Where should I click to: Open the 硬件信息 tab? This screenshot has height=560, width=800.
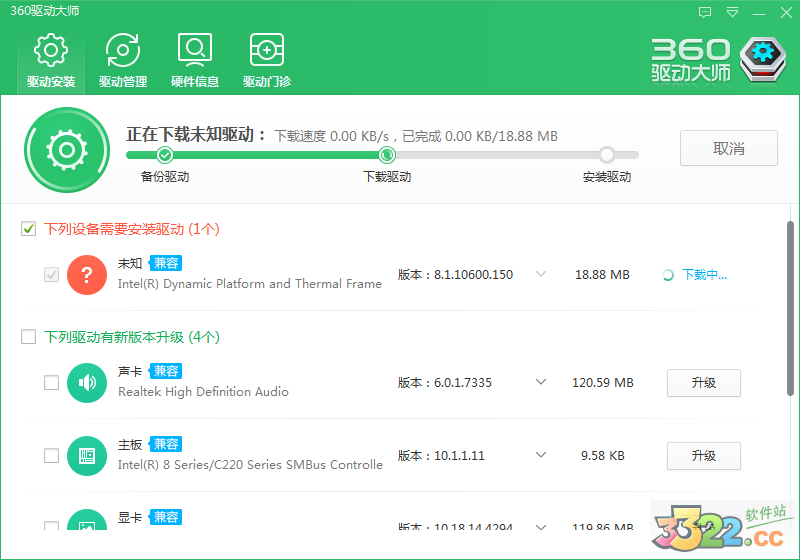point(195,61)
